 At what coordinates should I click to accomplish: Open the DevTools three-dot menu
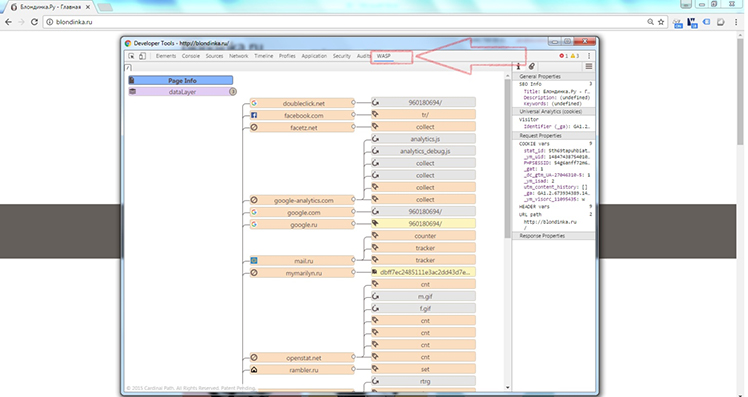point(589,56)
